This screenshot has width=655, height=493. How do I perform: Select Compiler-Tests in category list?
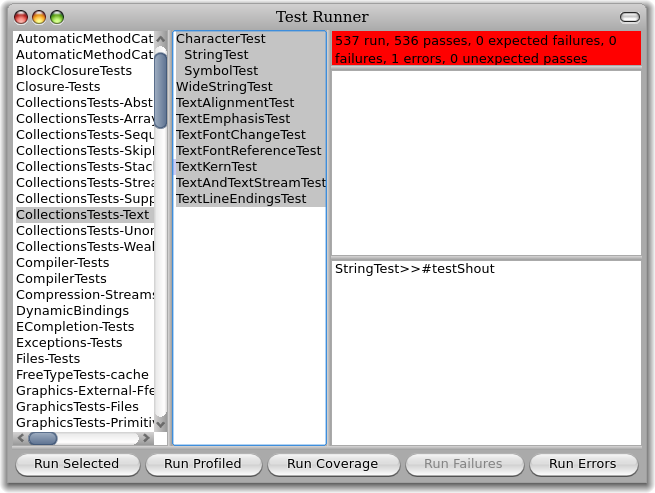pyautogui.click(x=63, y=263)
